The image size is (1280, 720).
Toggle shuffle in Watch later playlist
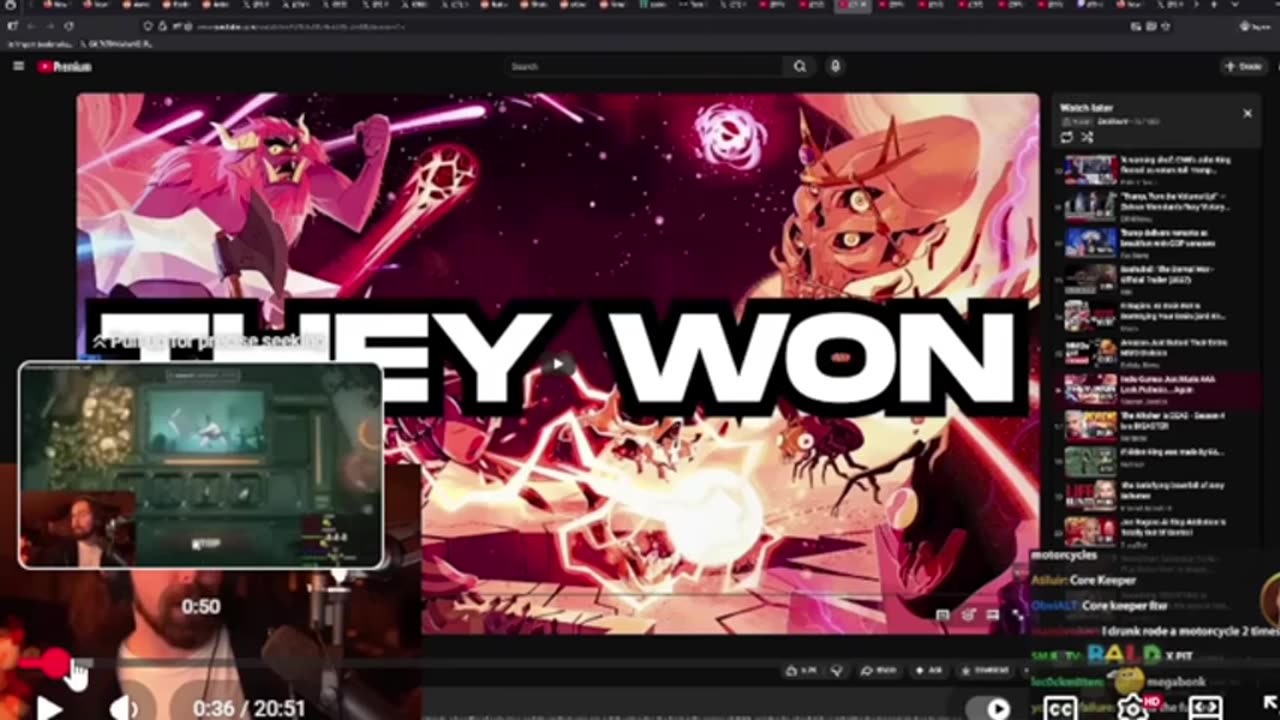point(1087,137)
